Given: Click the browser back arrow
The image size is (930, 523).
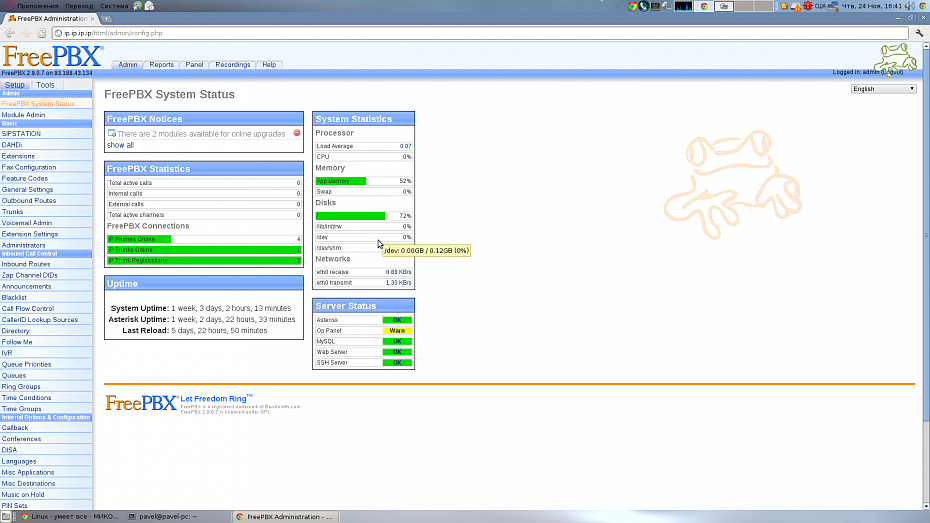Looking at the screenshot, I should pos(10,33).
